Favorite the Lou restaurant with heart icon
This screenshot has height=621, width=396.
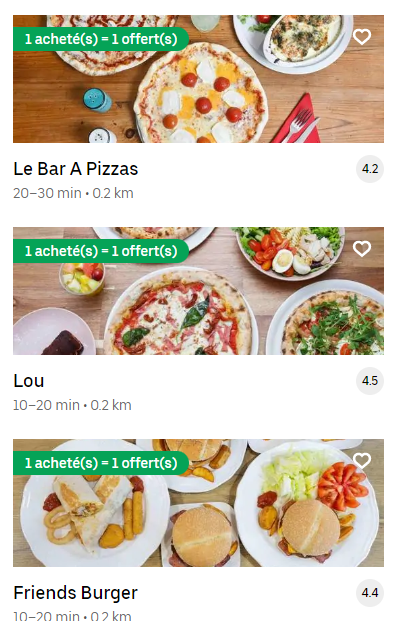tap(362, 249)
